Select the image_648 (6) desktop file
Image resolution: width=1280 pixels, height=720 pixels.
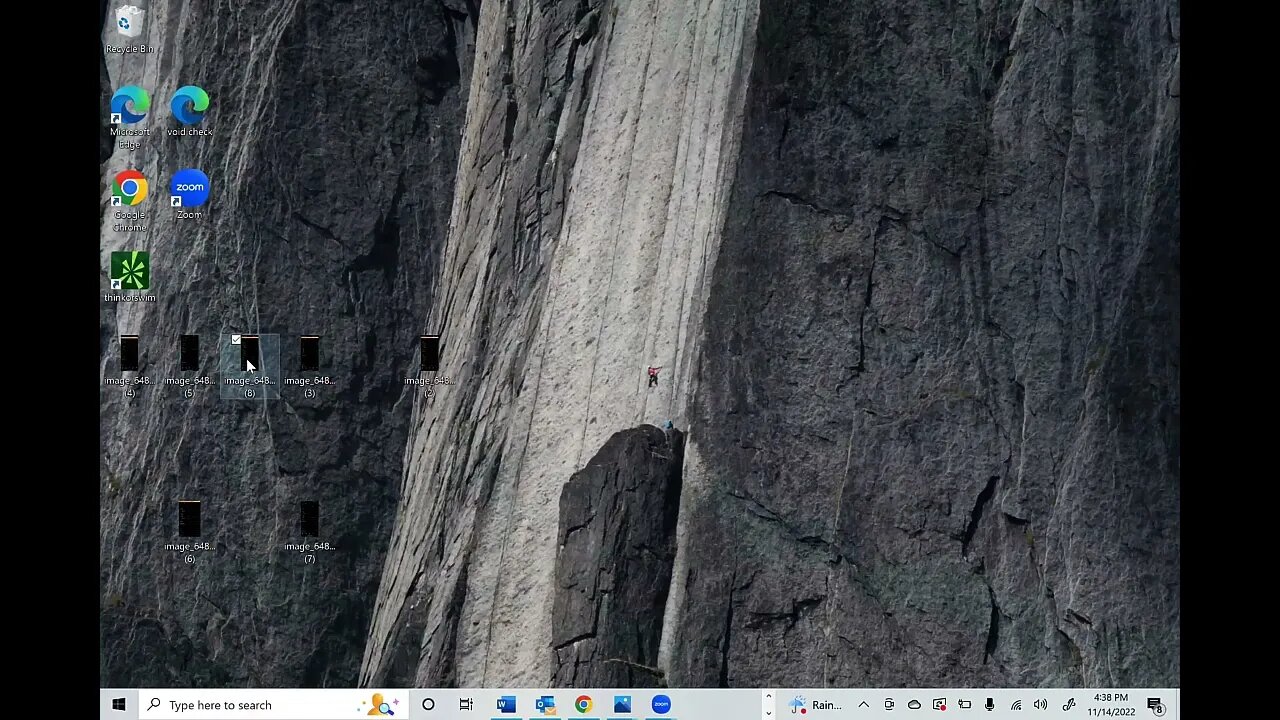click(189, 533)
